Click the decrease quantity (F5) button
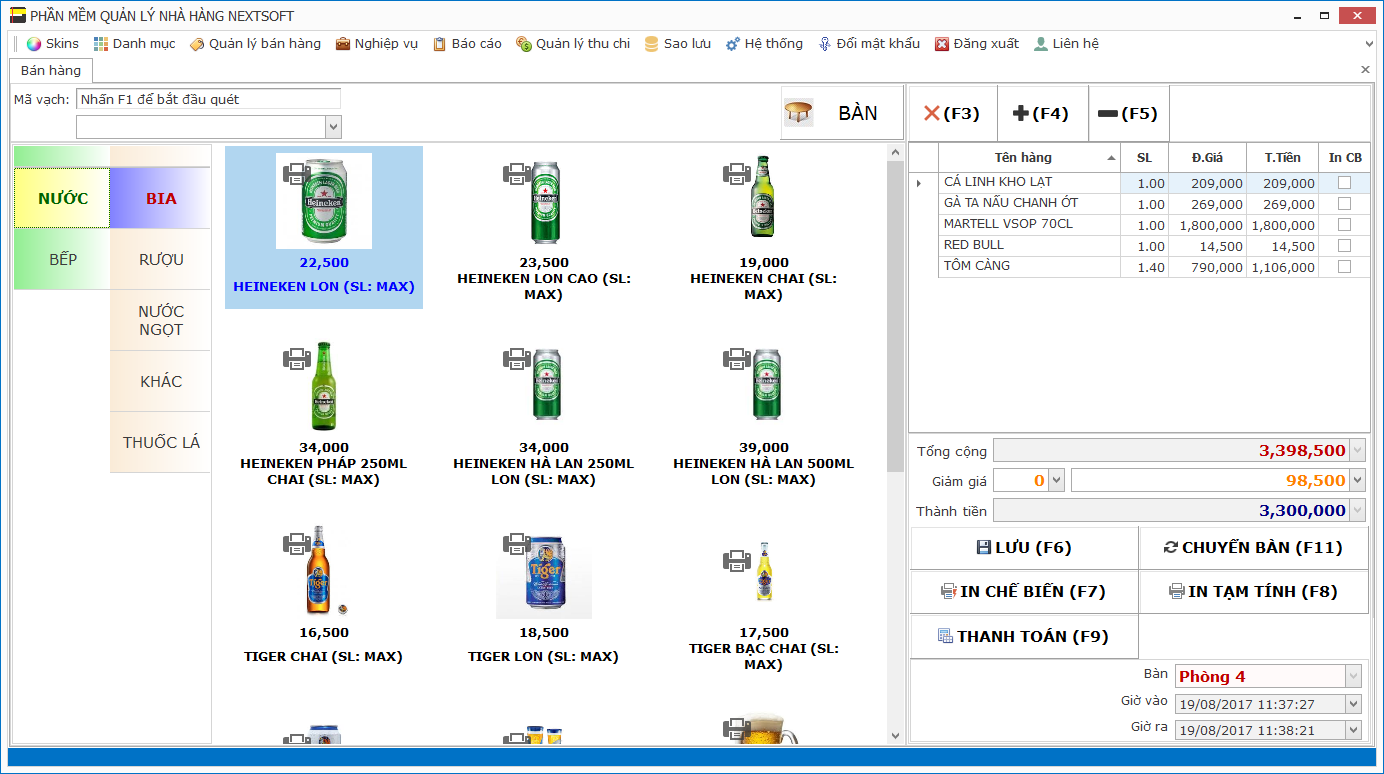 [1128, 114]
